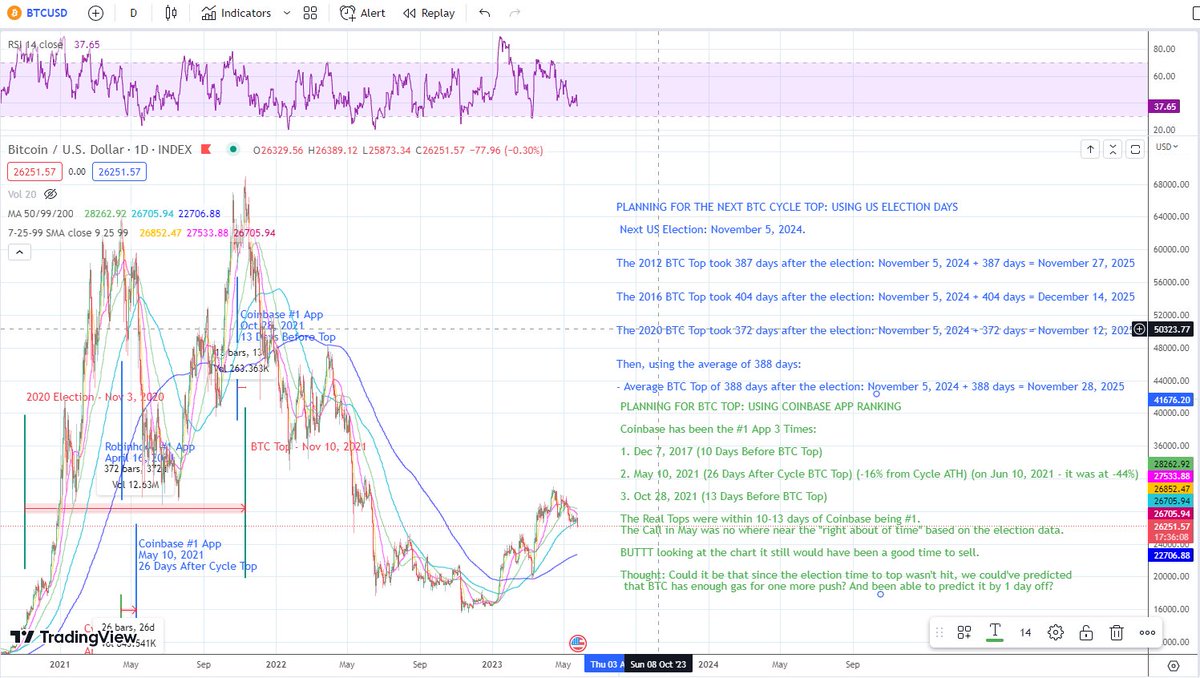Create a new Alert
Screen dimensions: 1200x678
(x=363, y=13)
